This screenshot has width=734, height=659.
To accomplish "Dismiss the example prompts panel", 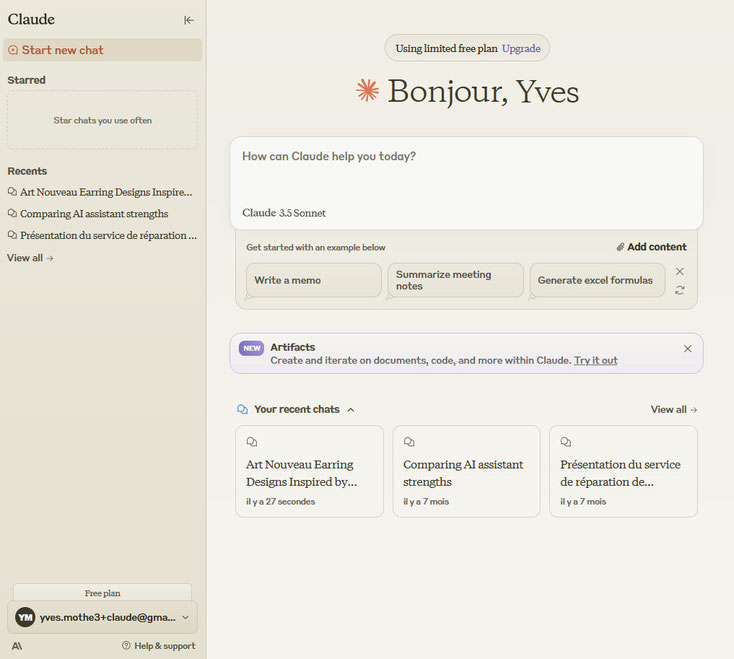I will point(680,271).
